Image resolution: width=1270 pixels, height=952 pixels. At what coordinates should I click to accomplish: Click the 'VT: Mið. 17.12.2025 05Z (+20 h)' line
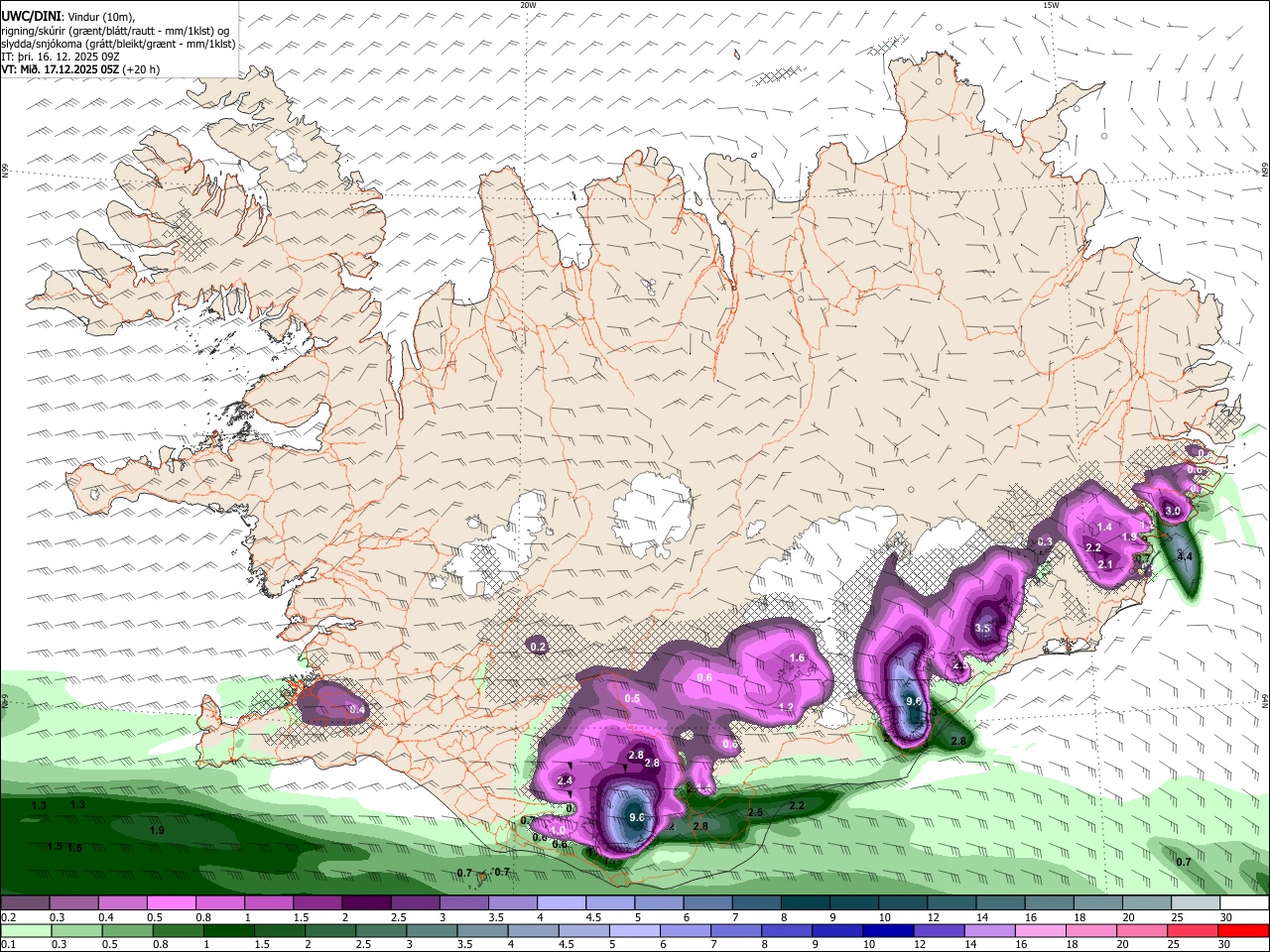pyautogui.click(x=80, y=69)
